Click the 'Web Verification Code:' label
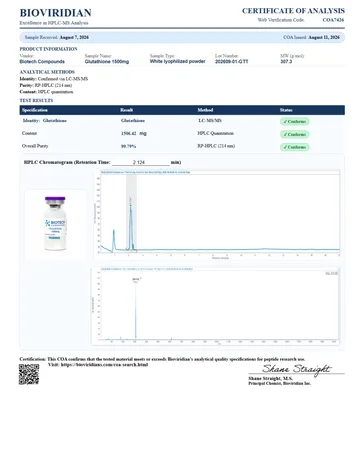Image resolution: width=360 pixels, height=466 pixels. pos(281,20)
